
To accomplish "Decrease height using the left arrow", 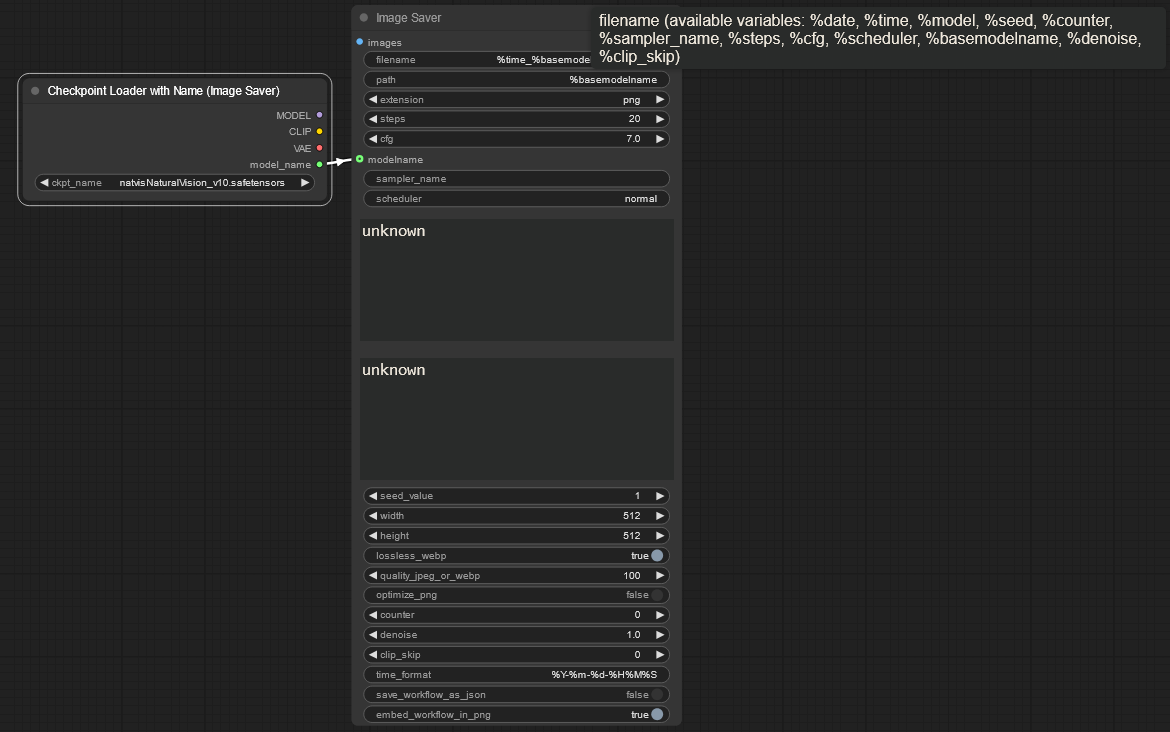I will click(373, 536).
